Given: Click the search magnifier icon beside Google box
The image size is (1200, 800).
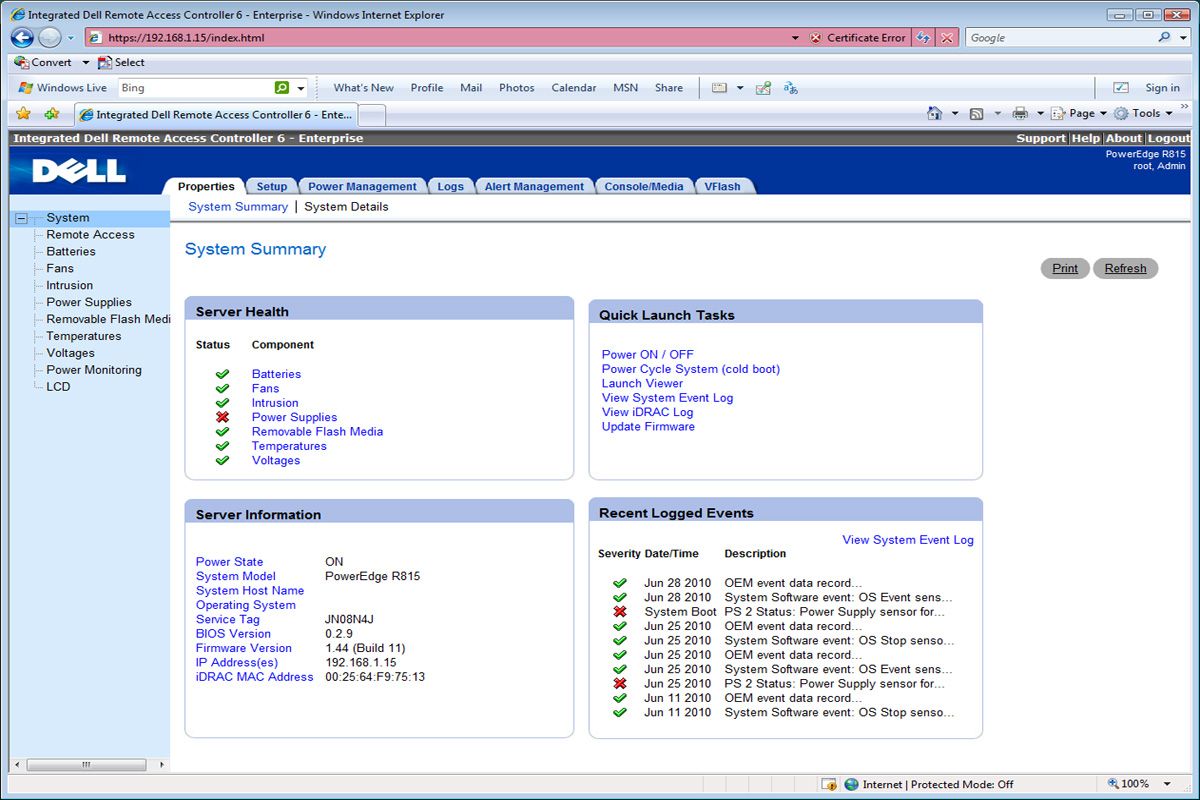Looking at the screenshot, I should tap(1165, 37).
